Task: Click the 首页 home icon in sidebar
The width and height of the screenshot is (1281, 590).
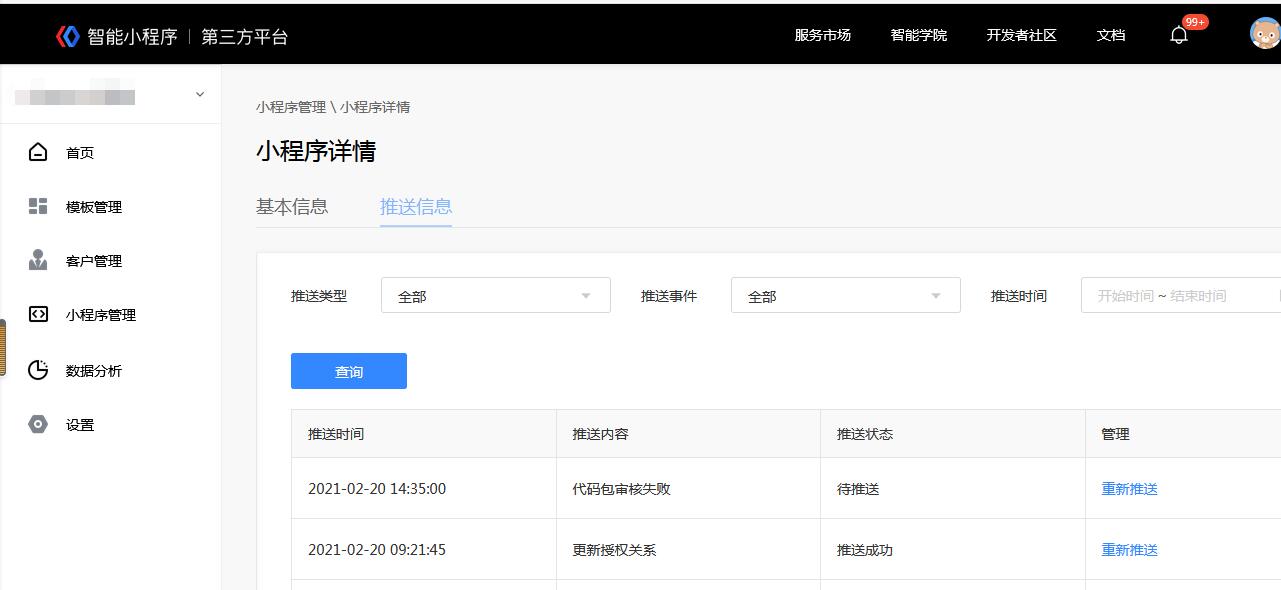Action: (38, 152)
